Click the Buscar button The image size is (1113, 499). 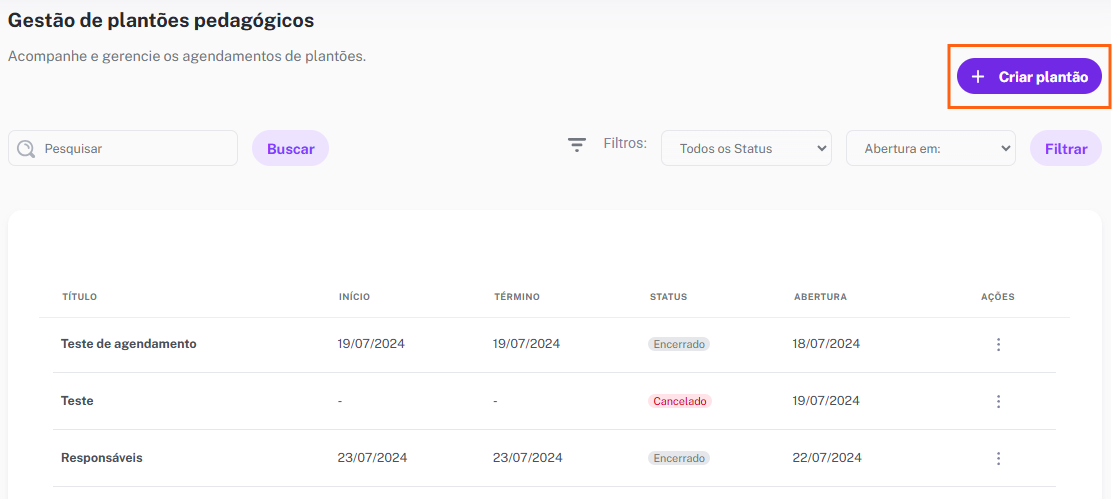pyautogui.click(x=290, y=148)
